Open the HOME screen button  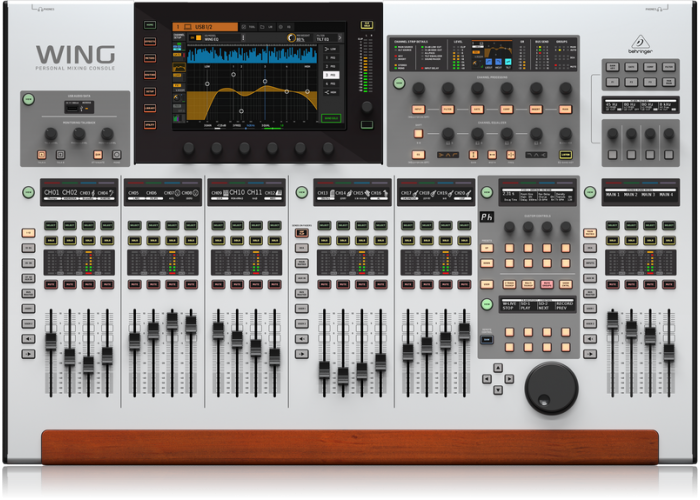[x=150, y=25]
